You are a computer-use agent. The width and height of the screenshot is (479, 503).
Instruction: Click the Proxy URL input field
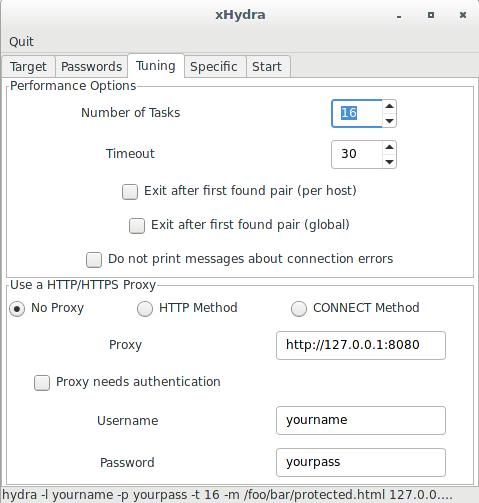(x=361, y=345)
